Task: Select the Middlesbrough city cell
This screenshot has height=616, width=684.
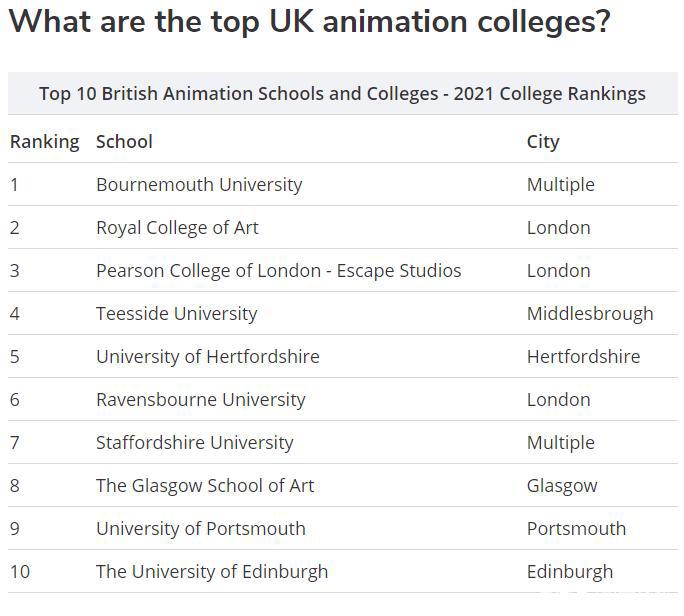Action: pos(590,314)
